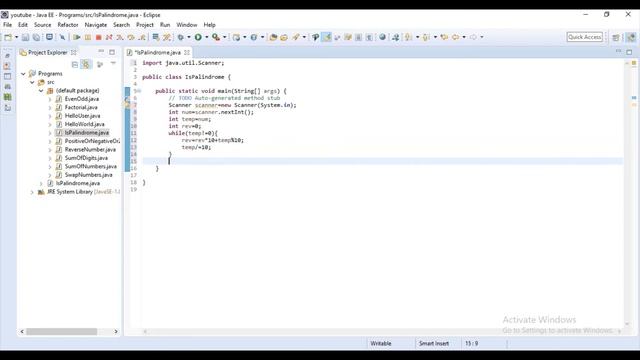Close the IsPalindrome.java editor tab

click(x=187, y=52)
